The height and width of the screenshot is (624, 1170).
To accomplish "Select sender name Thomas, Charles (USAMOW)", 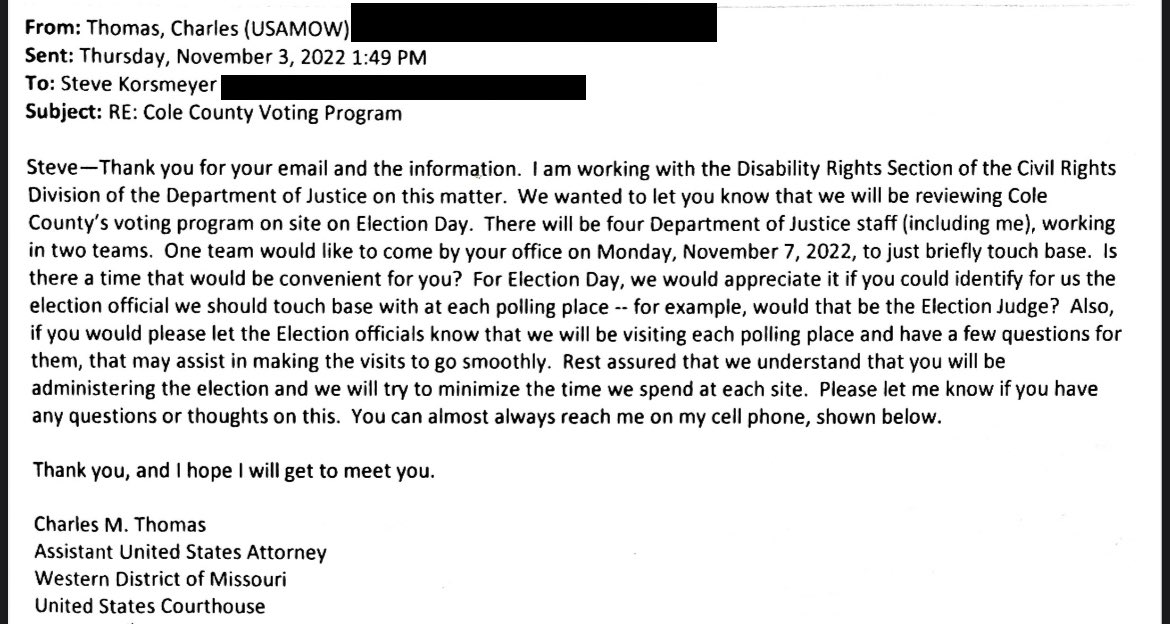I will [x=218, y=29].
